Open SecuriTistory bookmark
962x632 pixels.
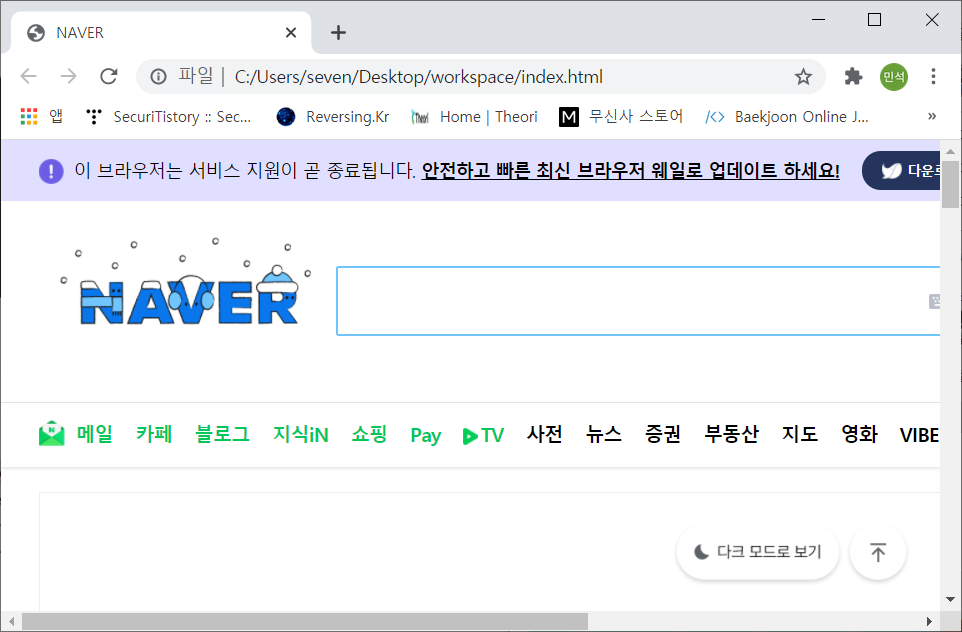point(169,117)
